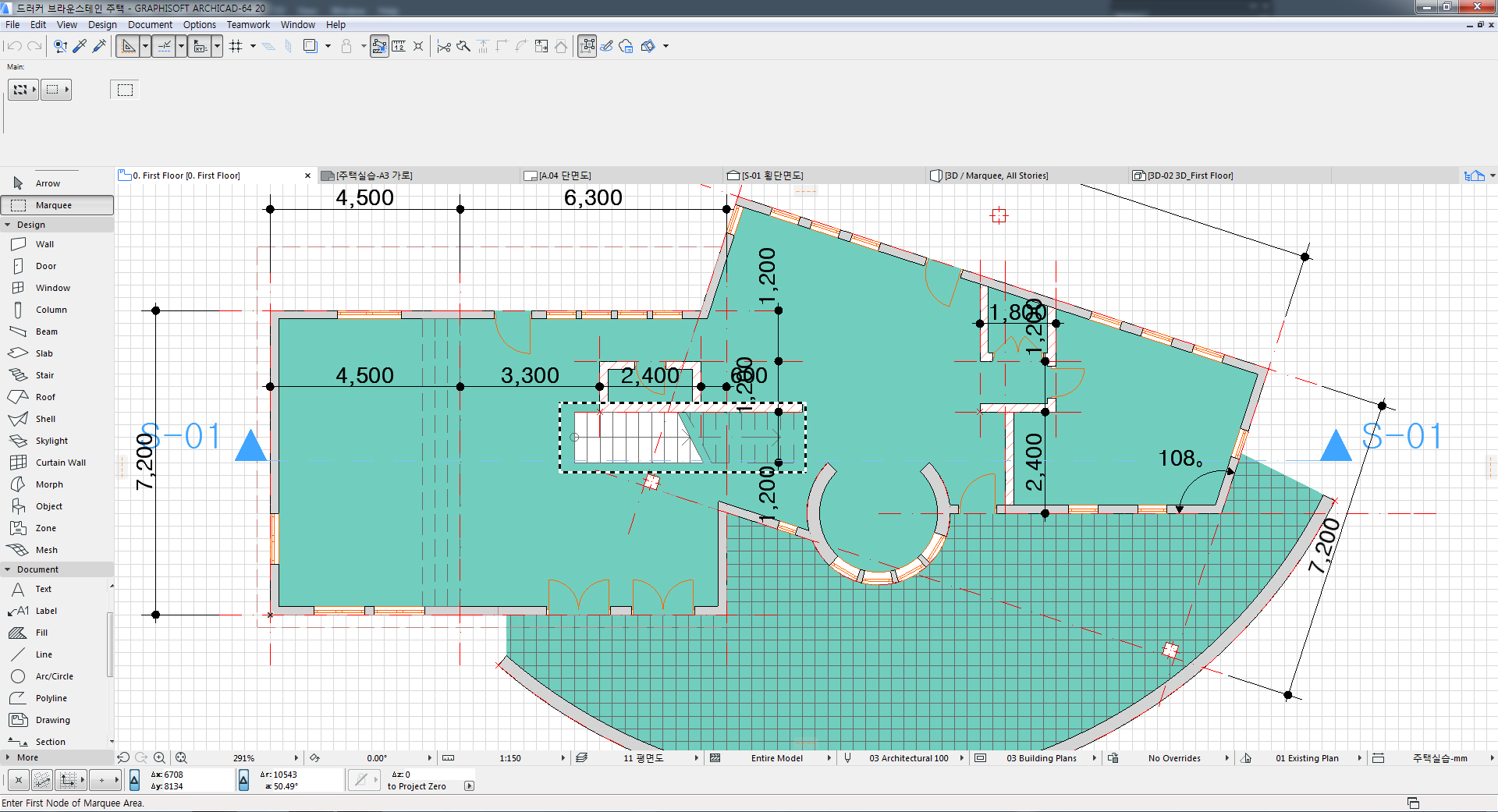
Task: Toggle the Guide Lines button
Action: [x=129, y=46]
